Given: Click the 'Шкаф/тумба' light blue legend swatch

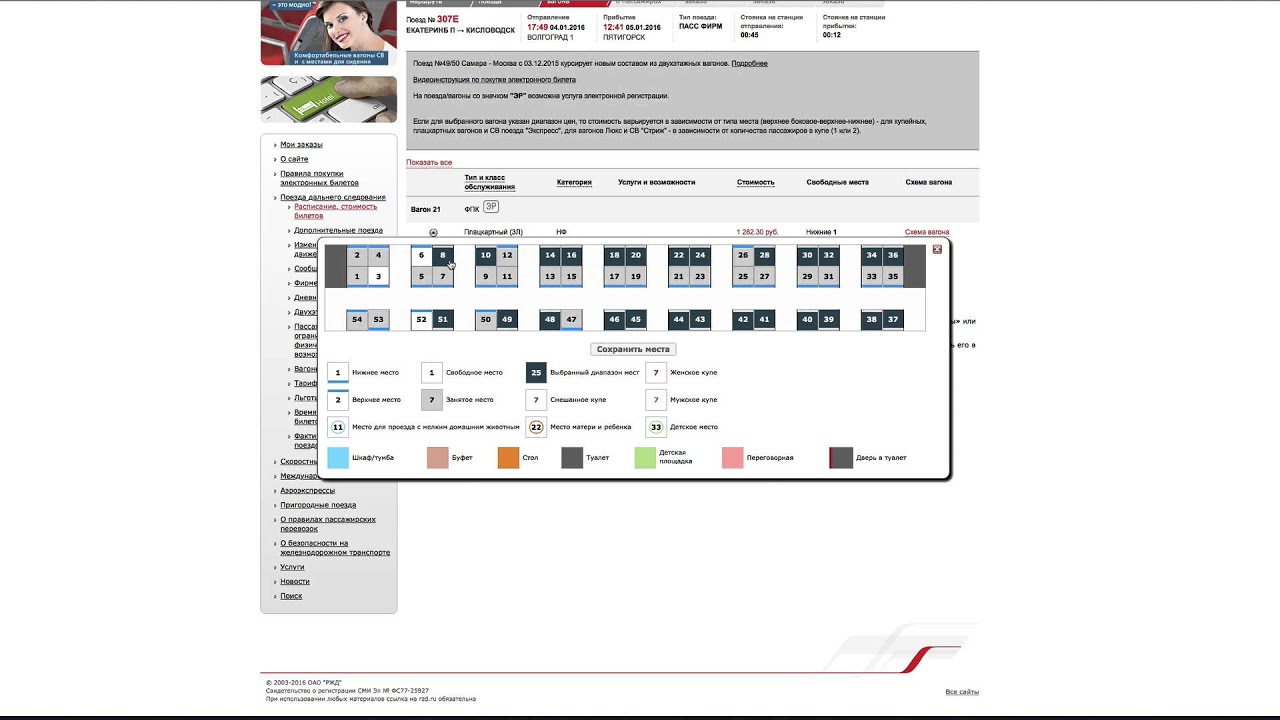Looking at the screenshot, I should point(338,458).
